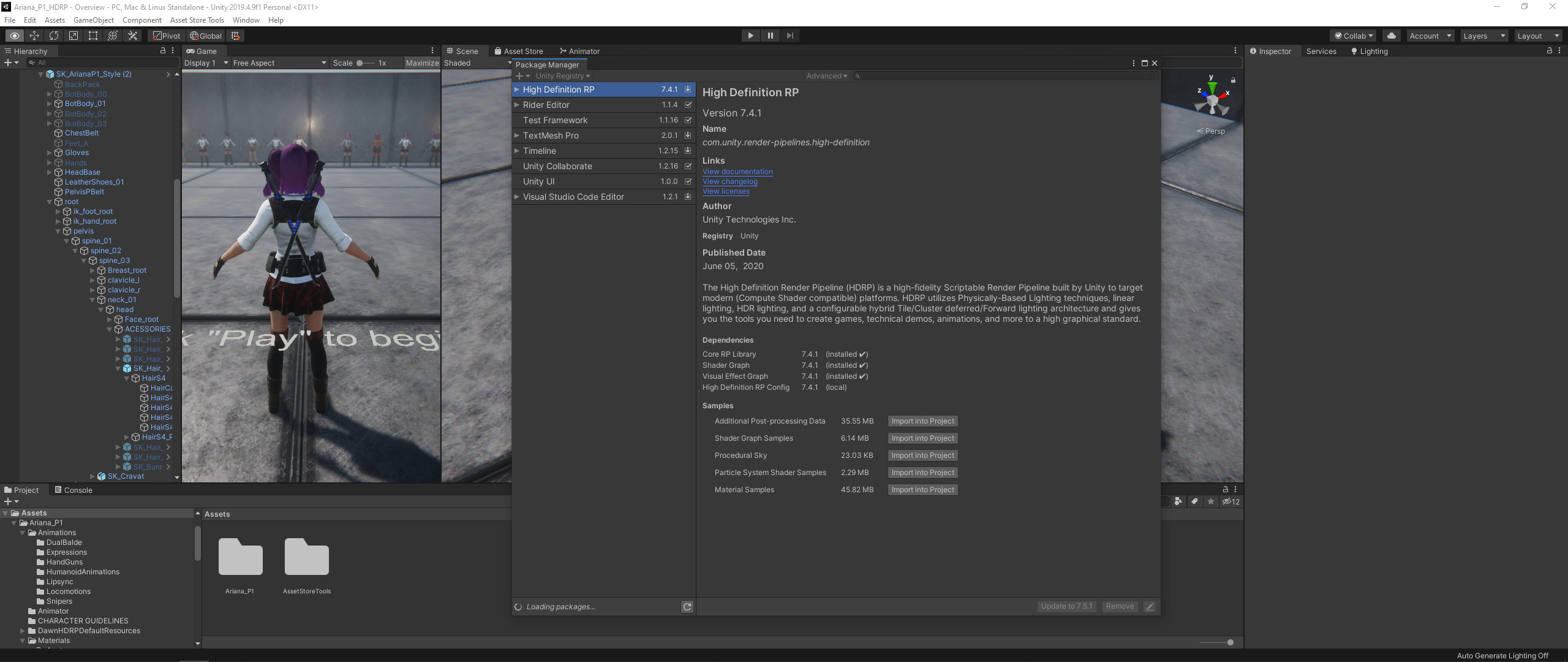
Task: Click the Rider Editor installed checkmark
Action: click(x=688, y=105)
